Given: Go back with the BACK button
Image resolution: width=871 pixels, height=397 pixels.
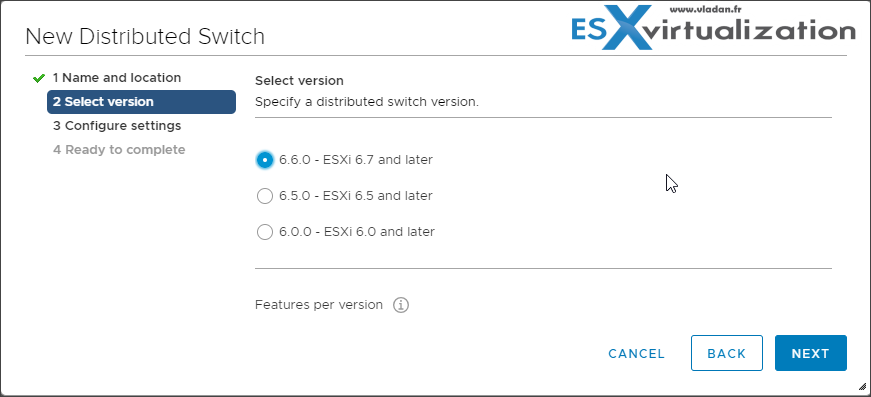Looking at the screenshot, I should [727, 353].
